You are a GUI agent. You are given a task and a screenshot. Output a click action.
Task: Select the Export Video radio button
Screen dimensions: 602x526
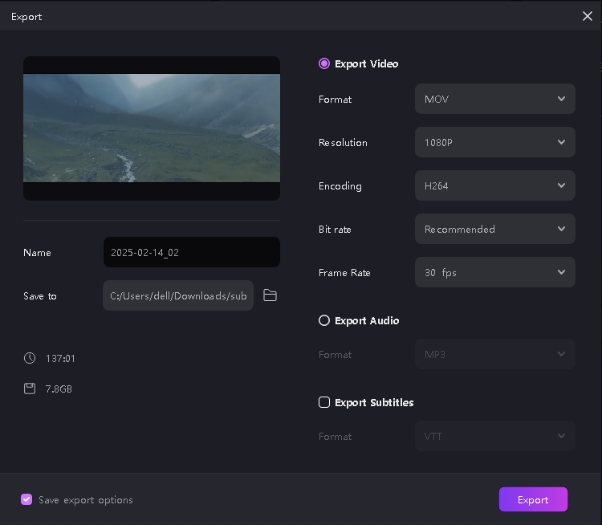point(324,63)
